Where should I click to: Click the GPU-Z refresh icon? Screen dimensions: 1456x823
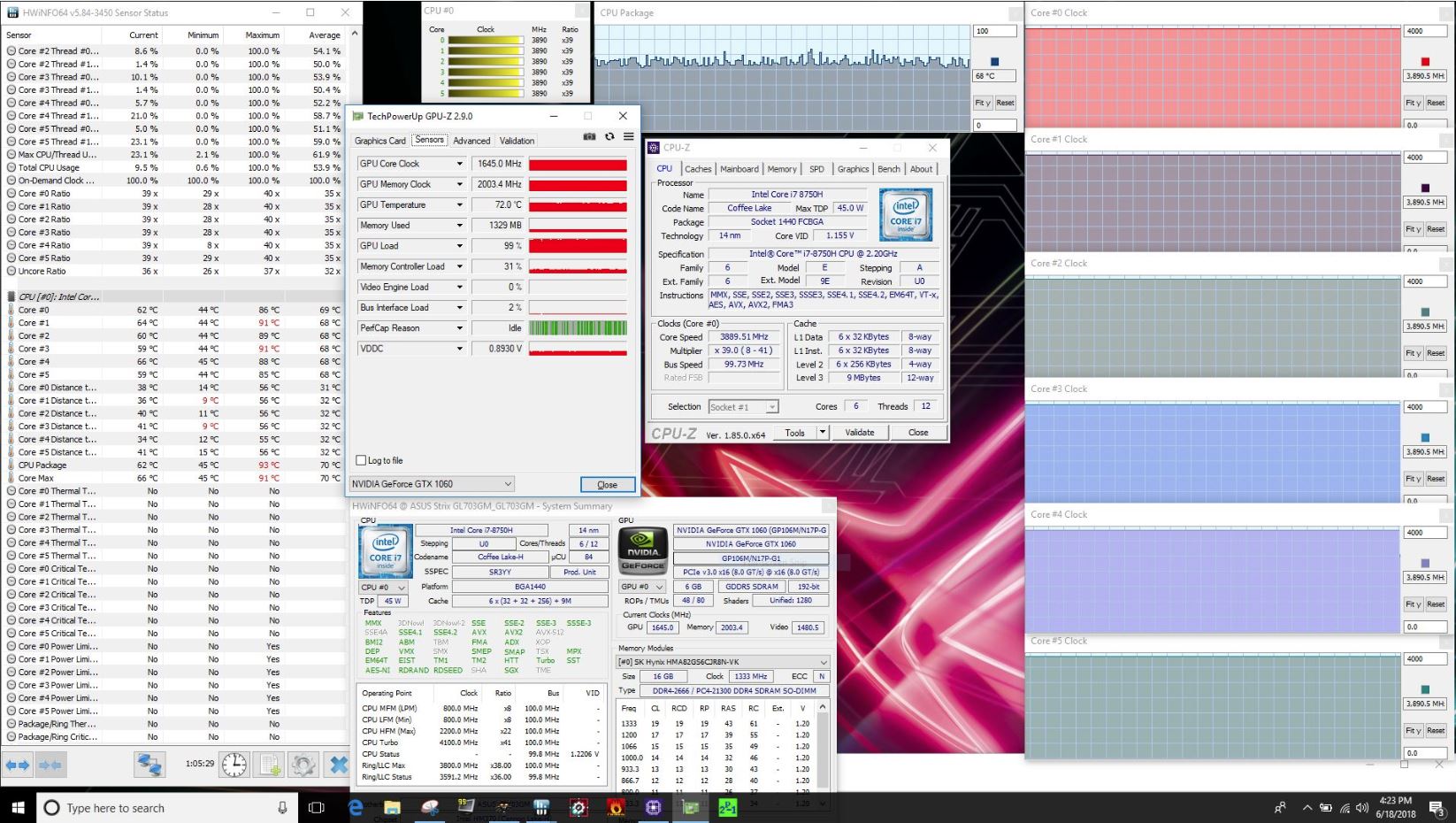tap(609, 137)
